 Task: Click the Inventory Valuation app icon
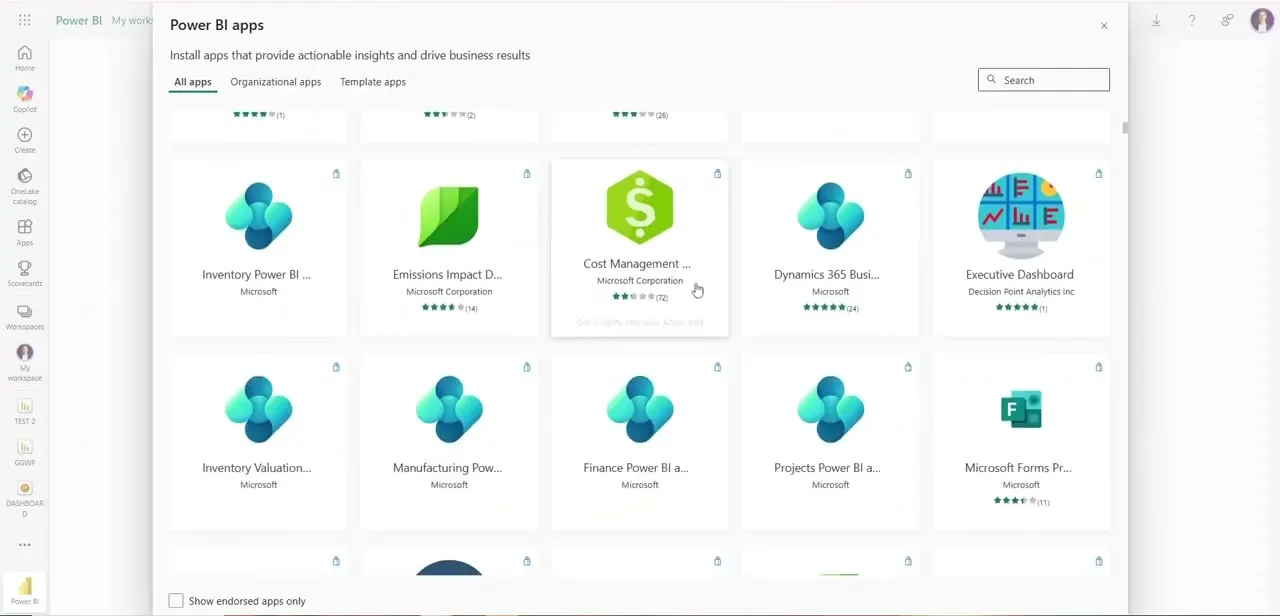pos(259,409)
